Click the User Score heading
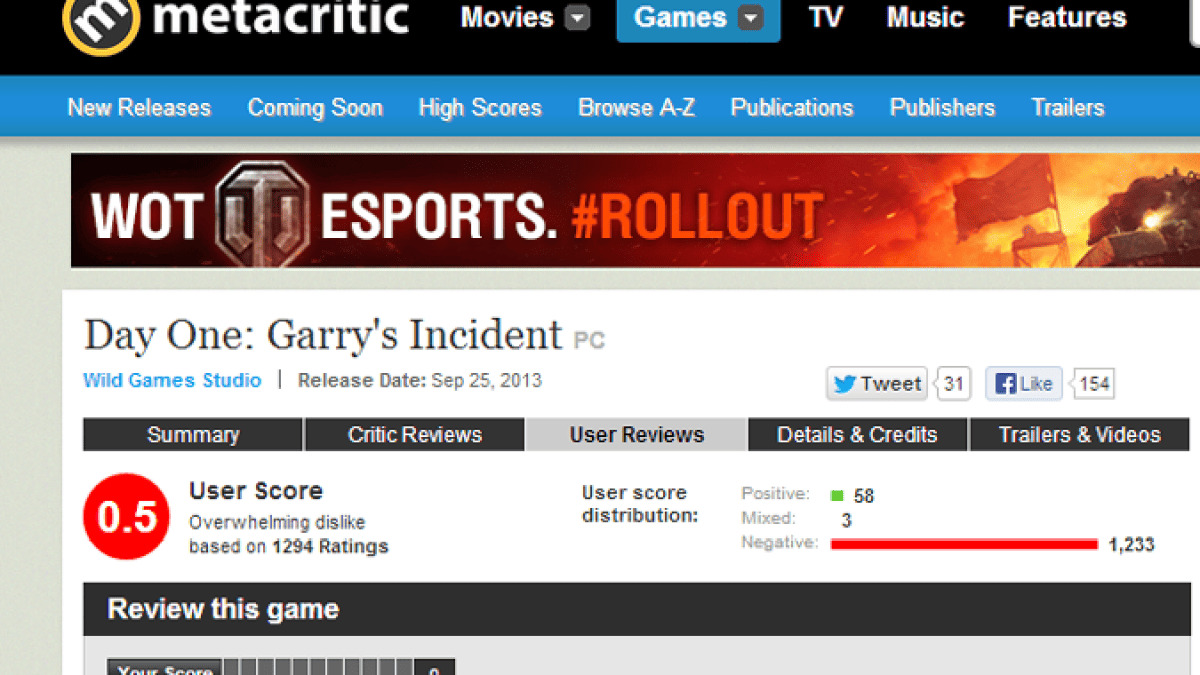The height and width of the screenshot is (675, 1200). [x=256, y=491]
